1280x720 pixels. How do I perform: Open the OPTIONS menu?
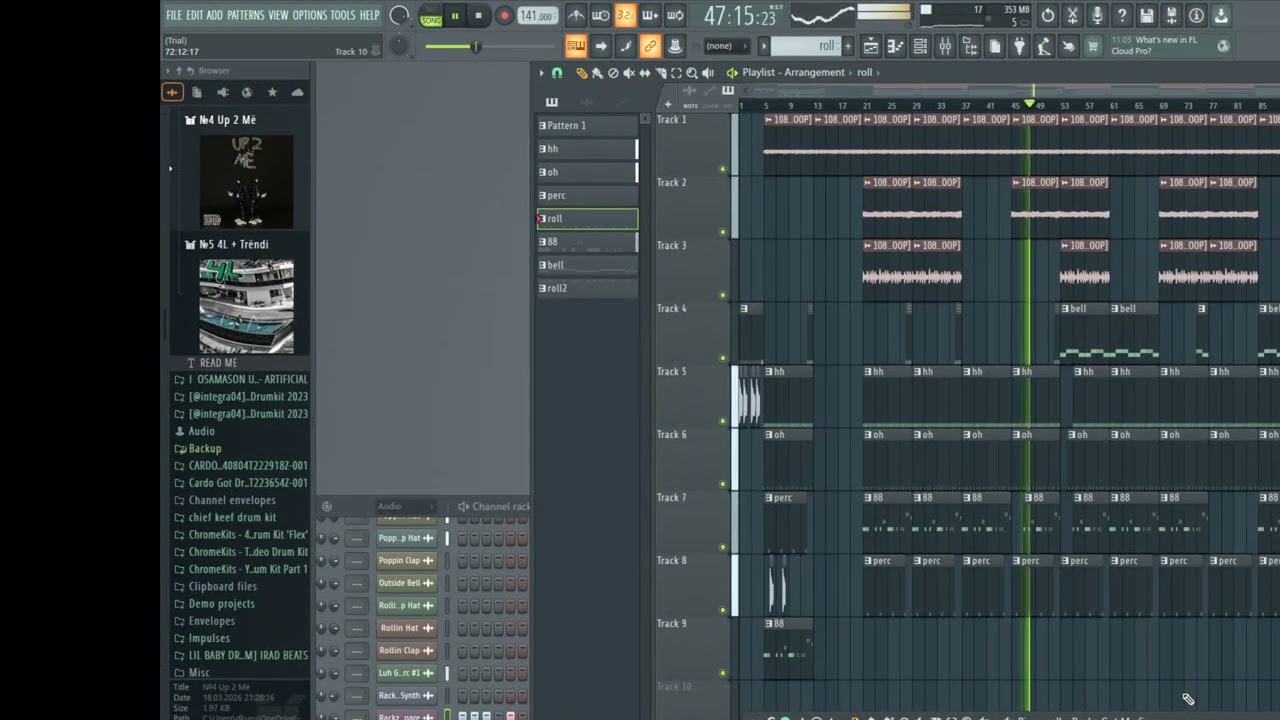[x=310, y=15]
